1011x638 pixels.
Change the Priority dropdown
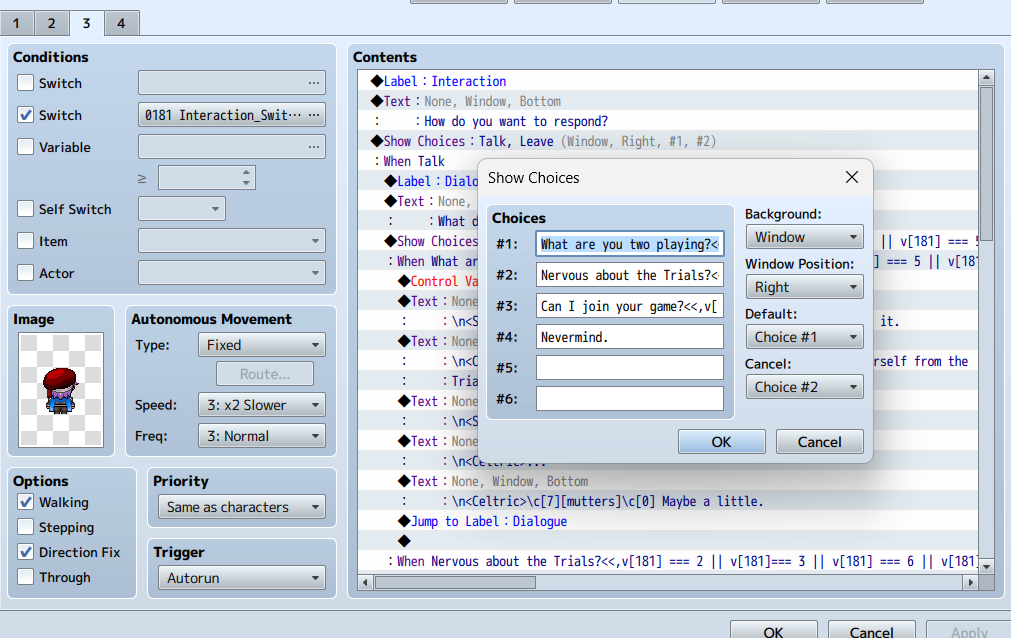click(x=241, y=507)
